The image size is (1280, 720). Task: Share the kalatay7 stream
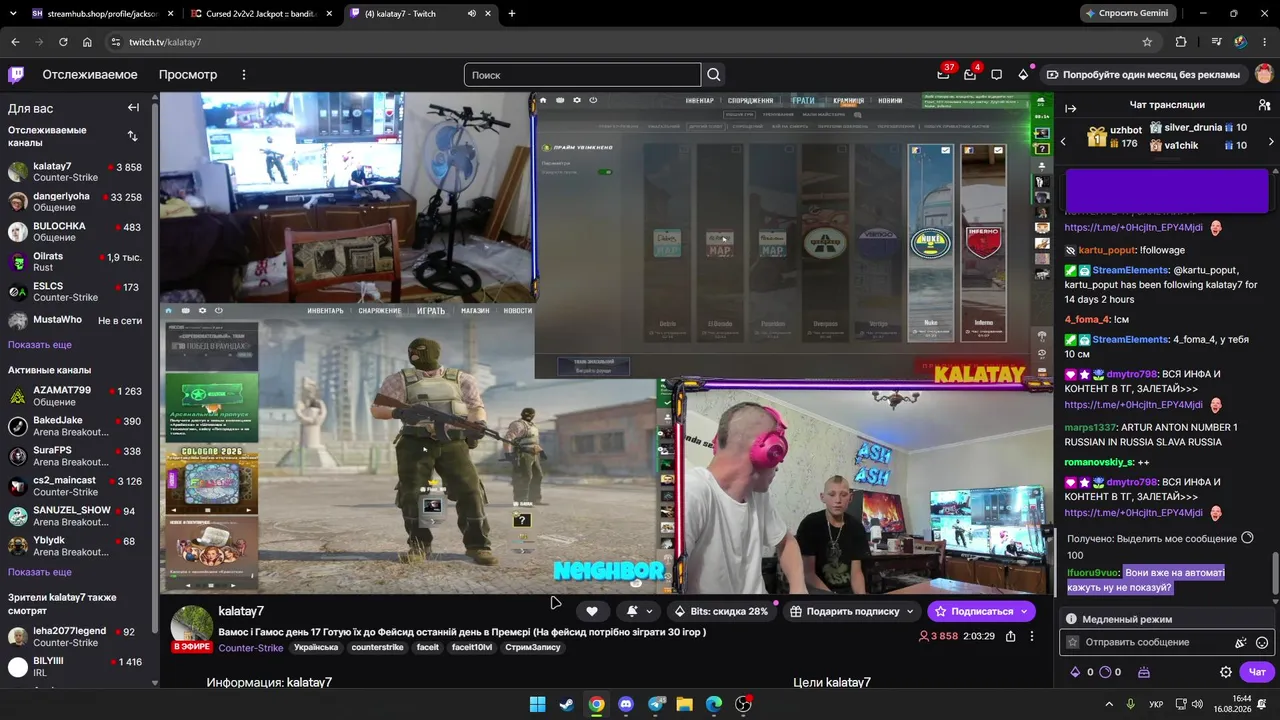[x=1010, y=636]
